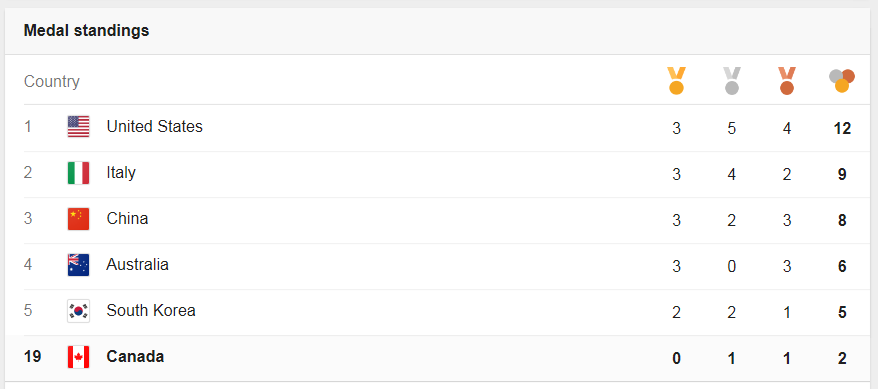
Task: Click Canada's rank number 19
Action: pyautogui.click(x=32, y=357)
